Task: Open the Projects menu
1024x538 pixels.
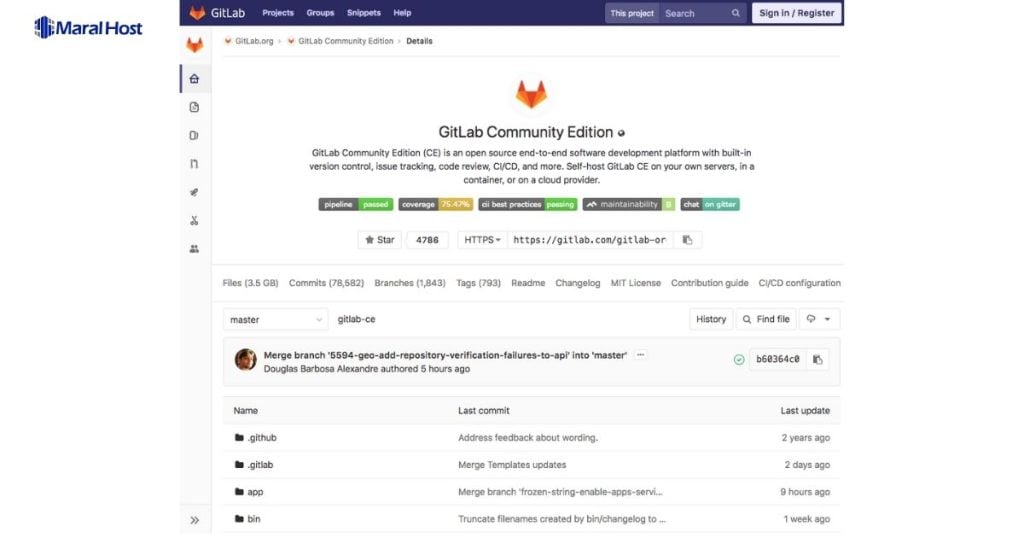Action: (x=278, y=12)
